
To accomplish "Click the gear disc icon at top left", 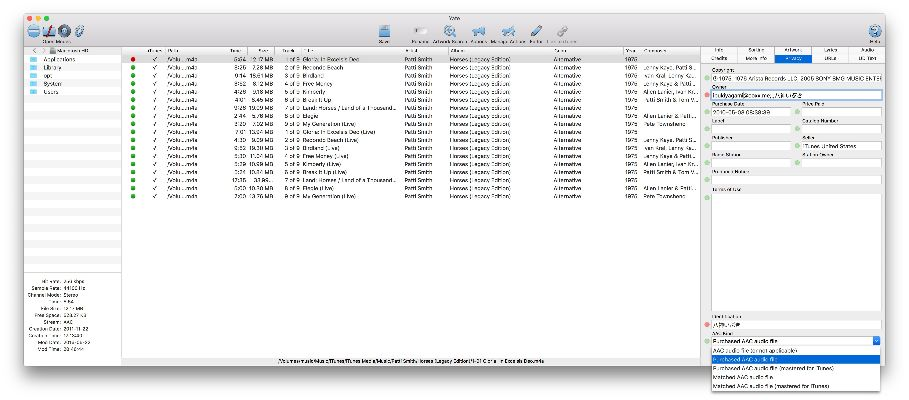I will pos(64,32).
